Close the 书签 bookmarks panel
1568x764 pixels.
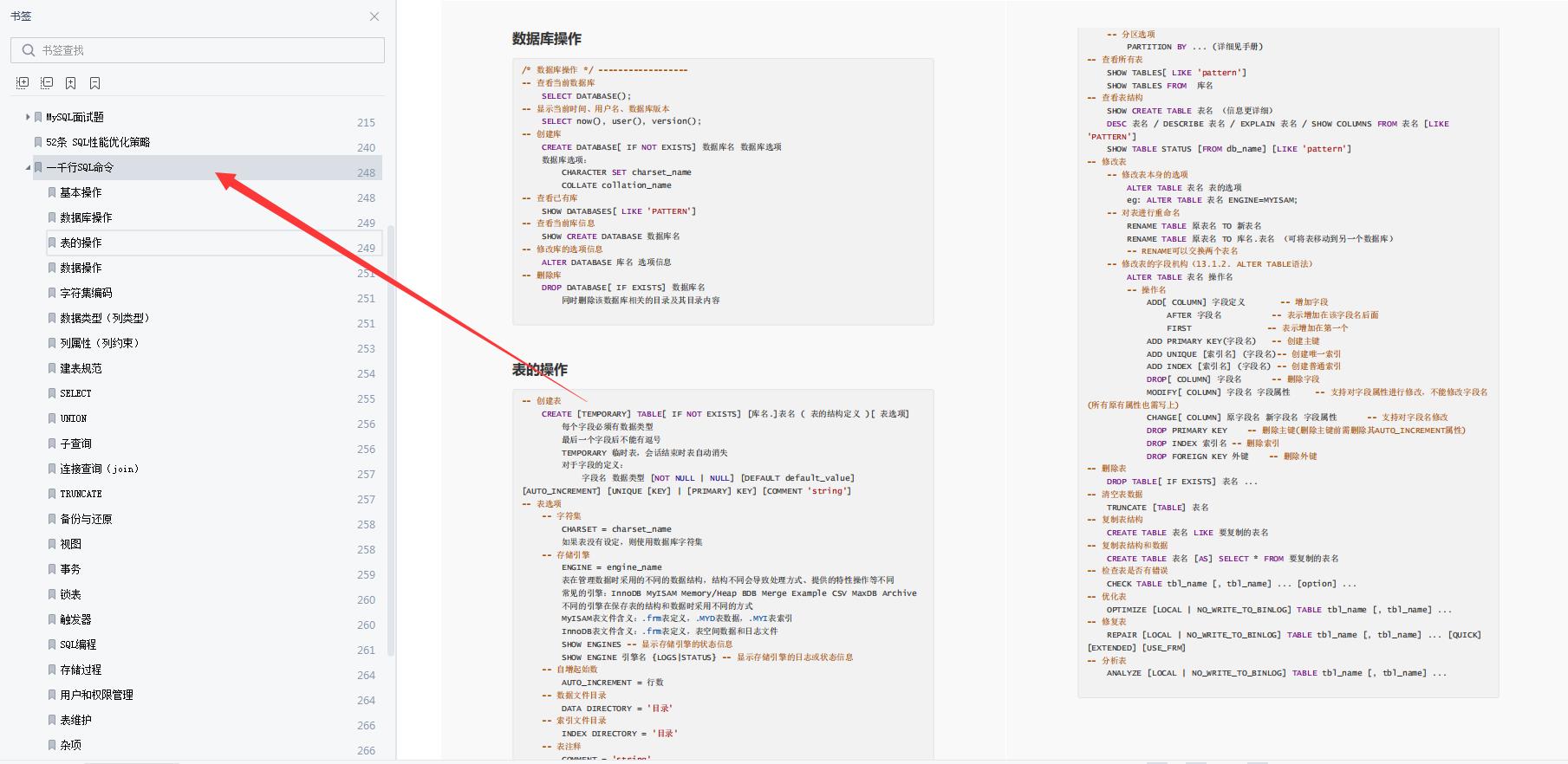tap(374, 16)
